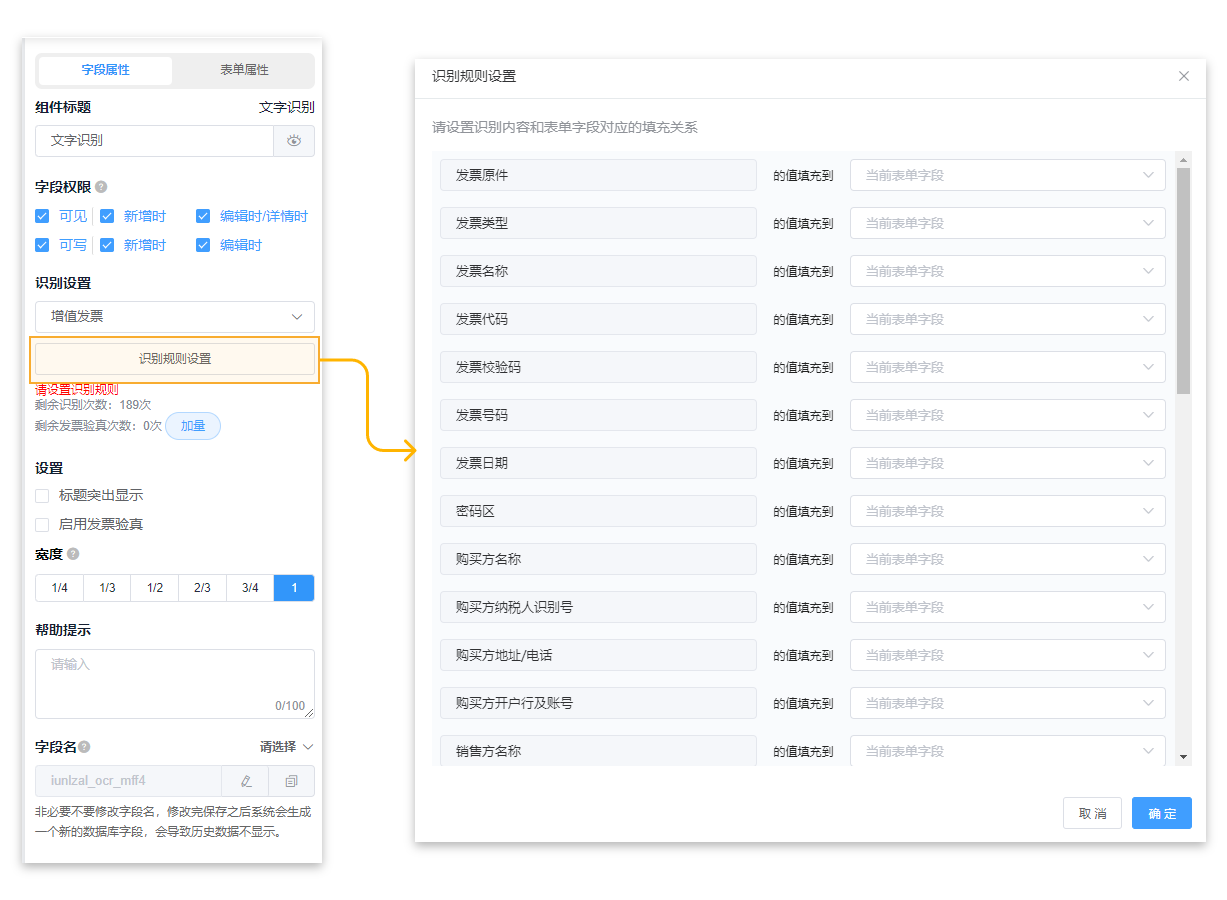Switch to the 表单属性 tab
Viewport: 1227px width, 900px height.
point(244,70)
